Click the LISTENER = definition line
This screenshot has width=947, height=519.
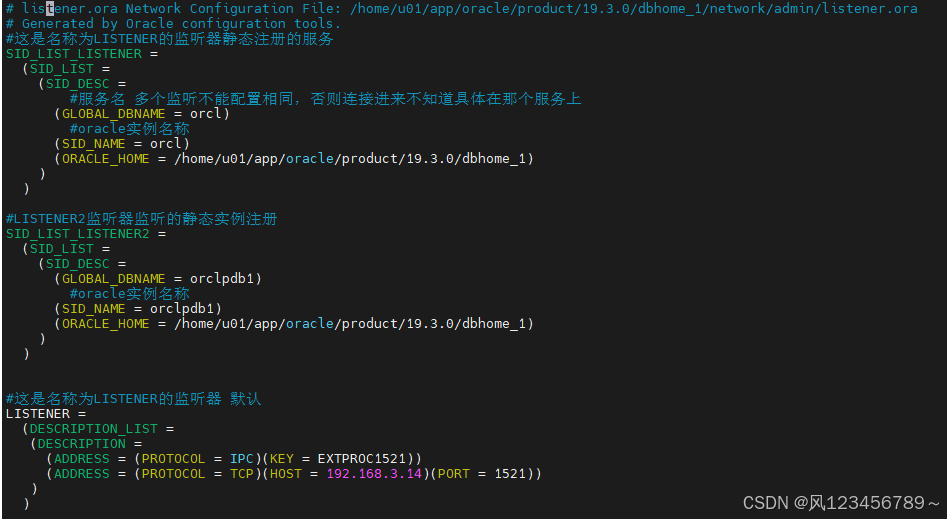pos(45,414)
